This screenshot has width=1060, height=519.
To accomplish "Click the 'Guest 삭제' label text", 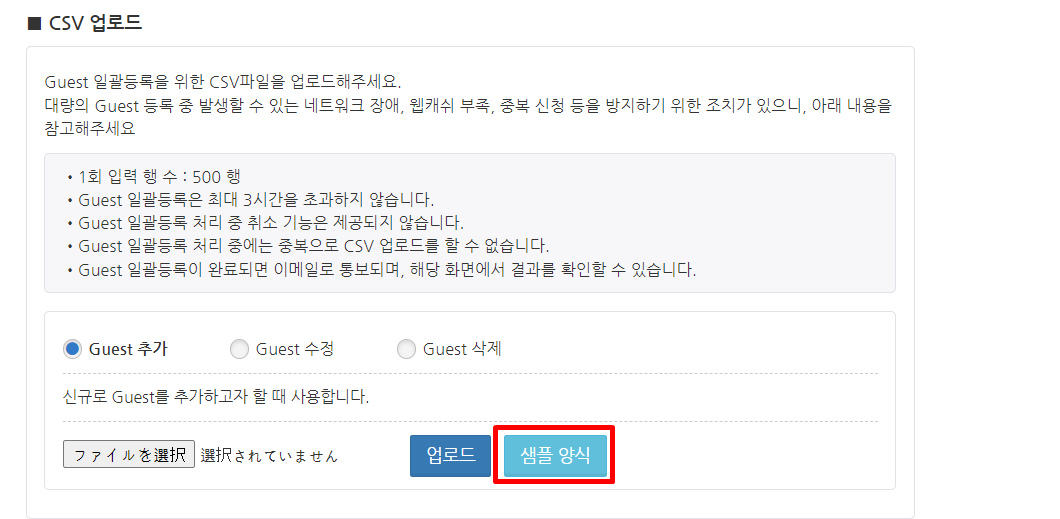I will 462,349.
